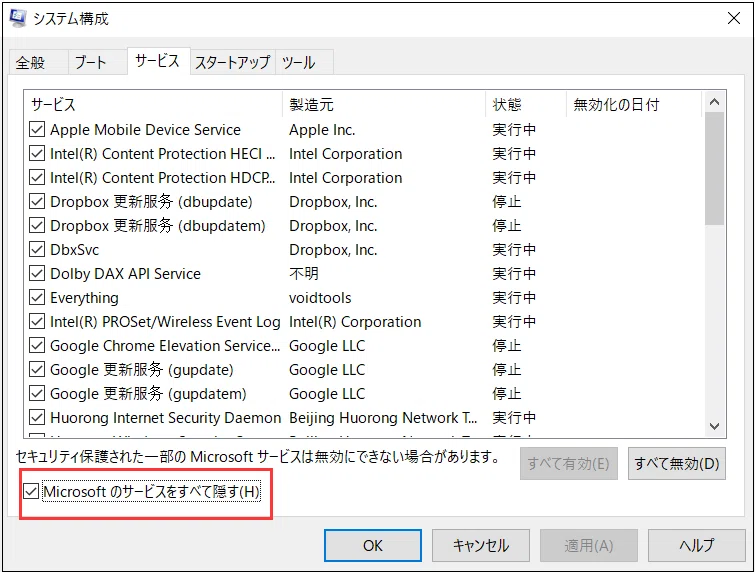Select the Intel(R) Corporation manufacturer cell

pos(355,322)
